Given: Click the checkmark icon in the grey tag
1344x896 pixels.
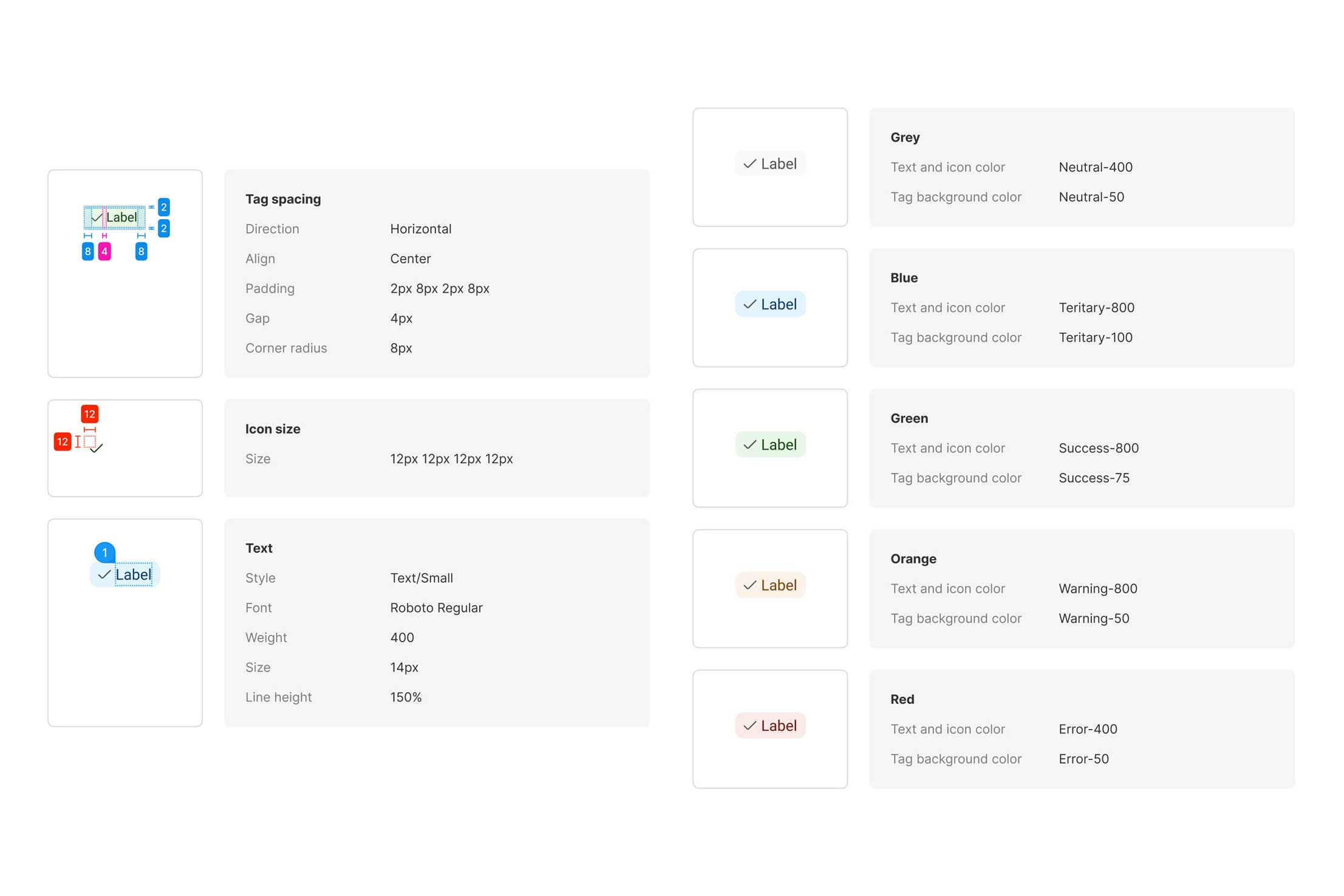Looking at the screenshot, I should click(x=749, y=164).
